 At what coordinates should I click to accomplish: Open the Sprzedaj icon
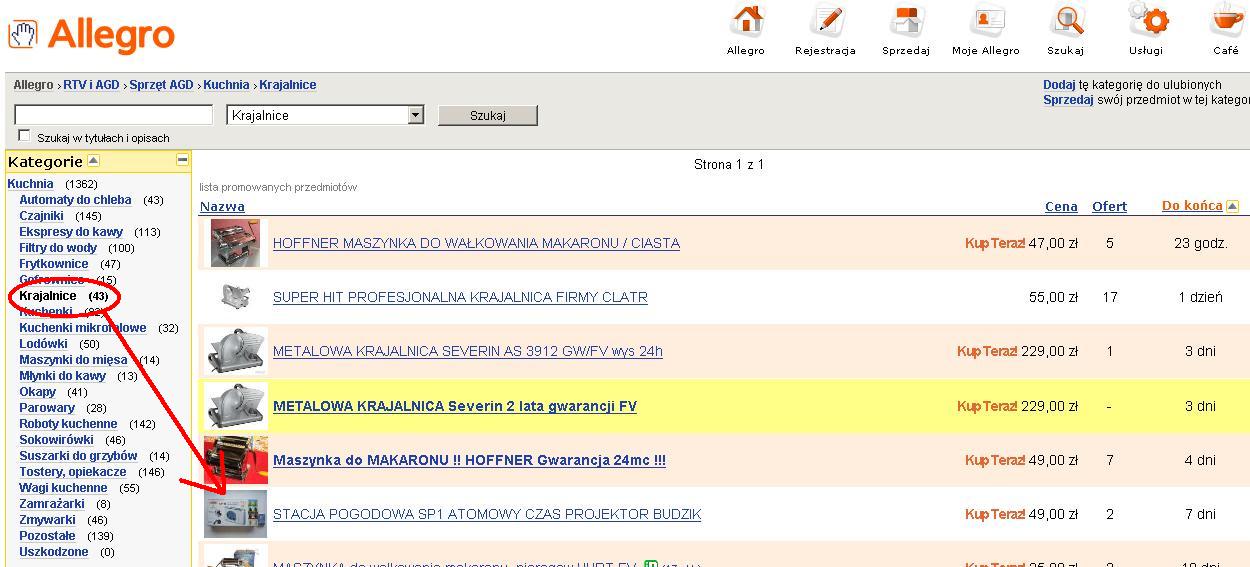(x=906, y=20)
